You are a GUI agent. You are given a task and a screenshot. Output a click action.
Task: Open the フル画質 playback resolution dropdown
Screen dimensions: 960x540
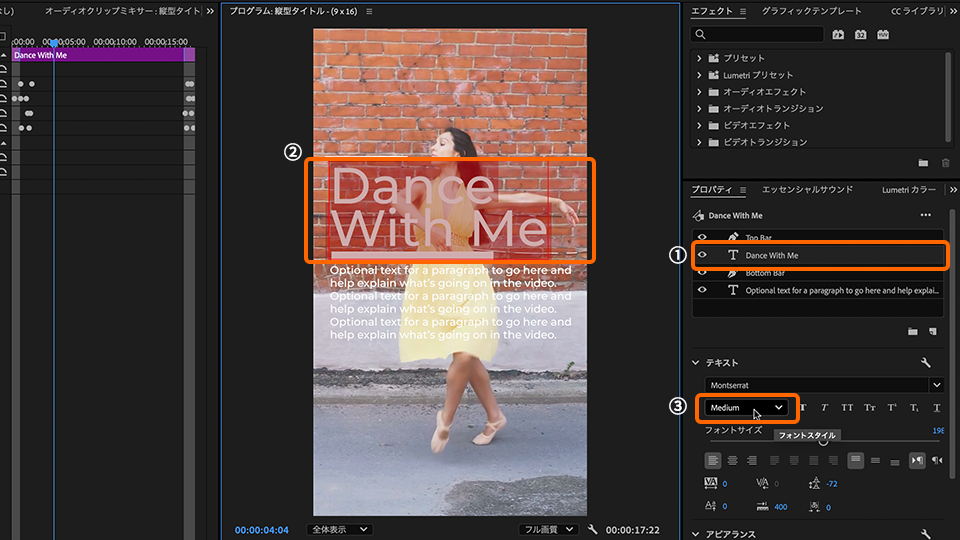(x=548, y=530)
